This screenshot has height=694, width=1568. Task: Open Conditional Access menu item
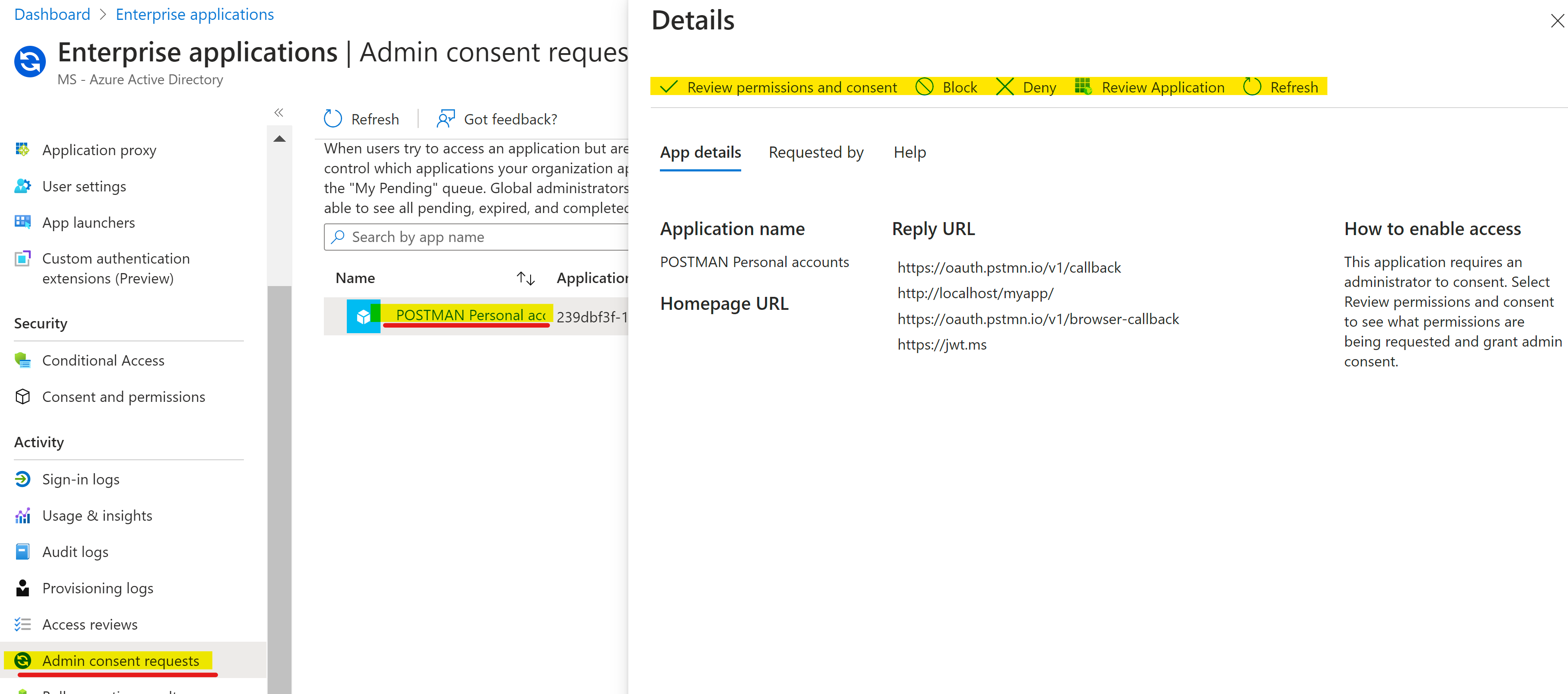(103, 360)
